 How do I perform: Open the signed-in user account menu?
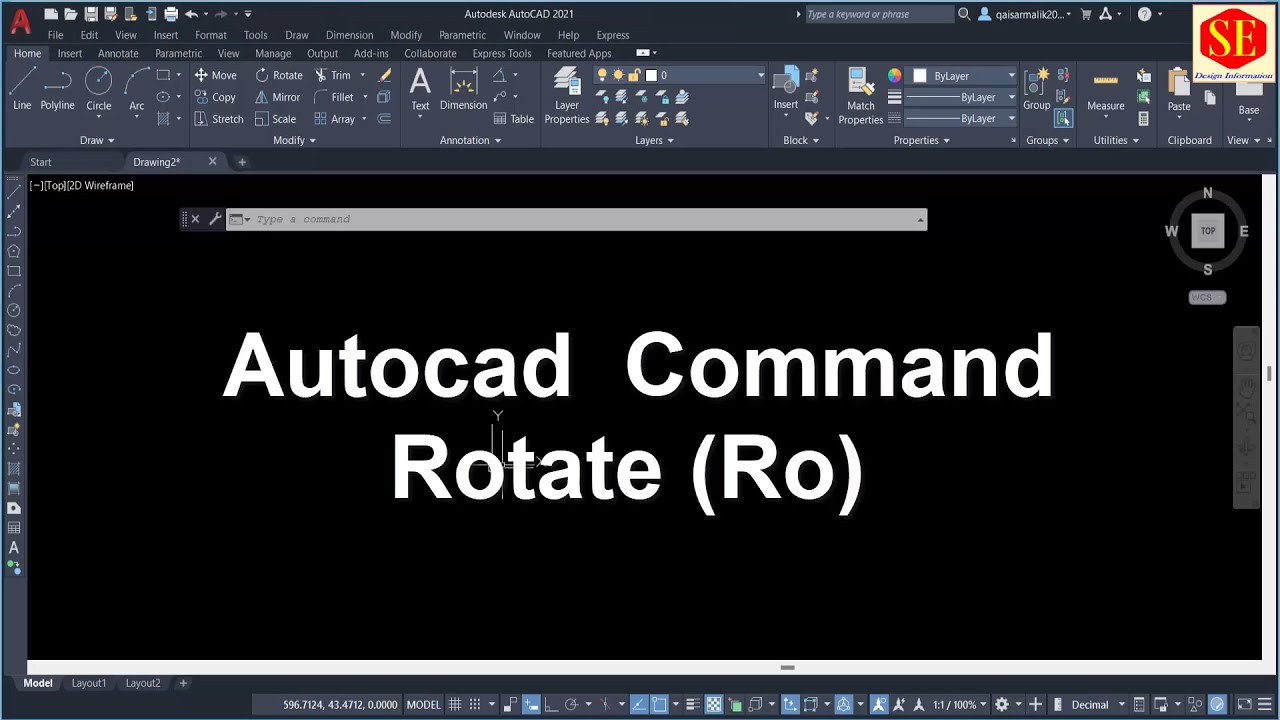coord(1027,14)
